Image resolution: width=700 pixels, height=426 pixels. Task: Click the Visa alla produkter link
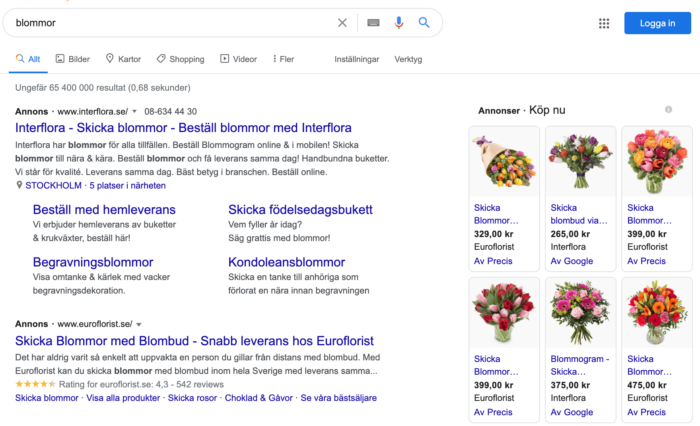coord(123,397)
